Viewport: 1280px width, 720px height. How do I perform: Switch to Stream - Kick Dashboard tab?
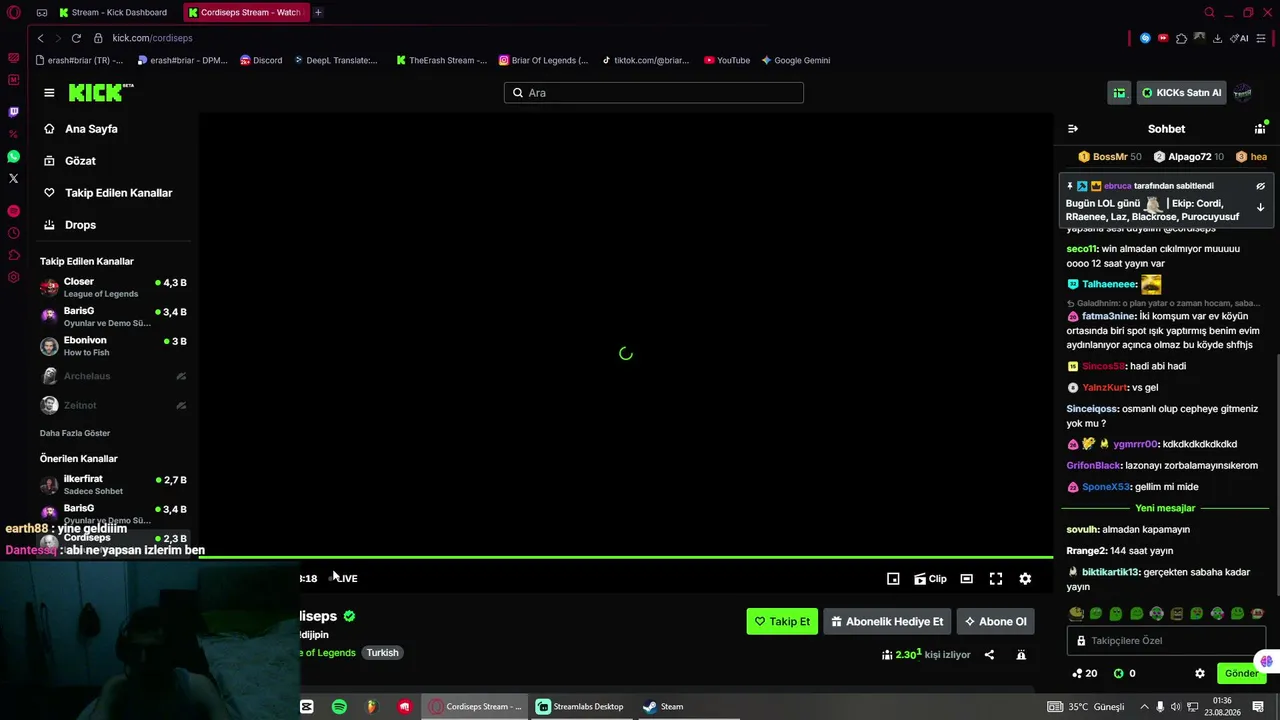[x=115, y=13]
